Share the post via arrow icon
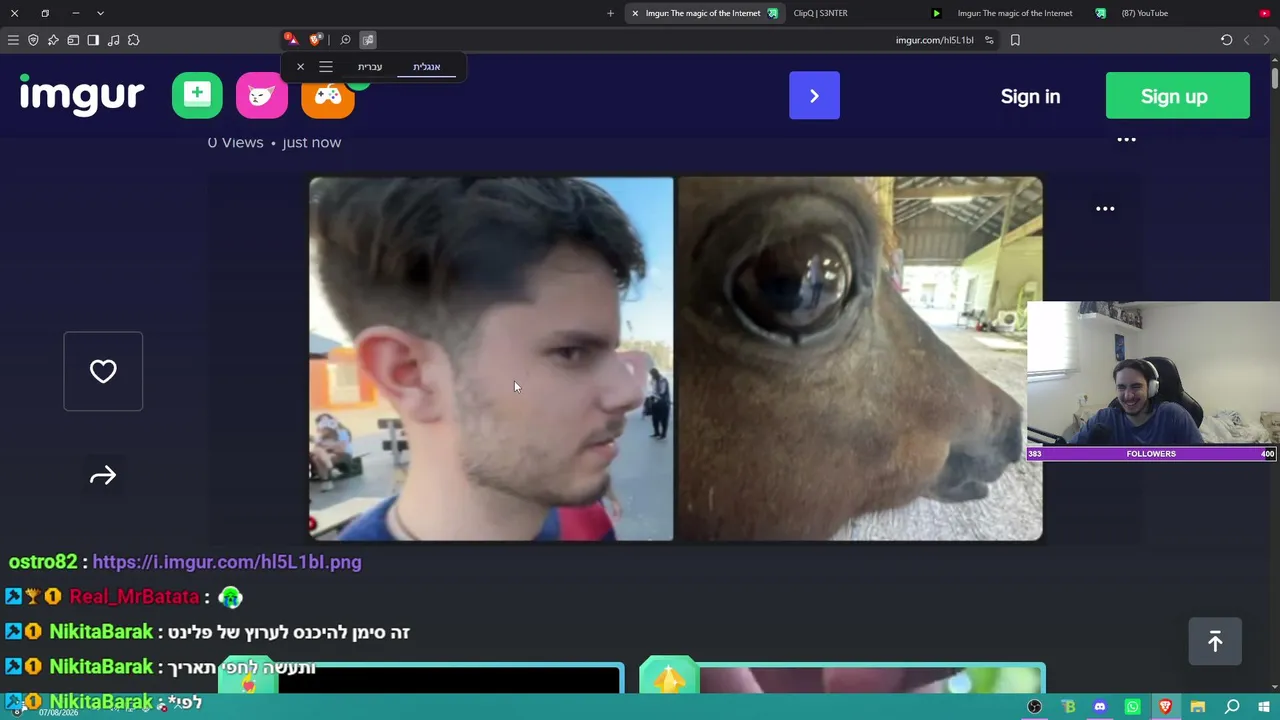The image size is (1280, 720). point(103,476)
